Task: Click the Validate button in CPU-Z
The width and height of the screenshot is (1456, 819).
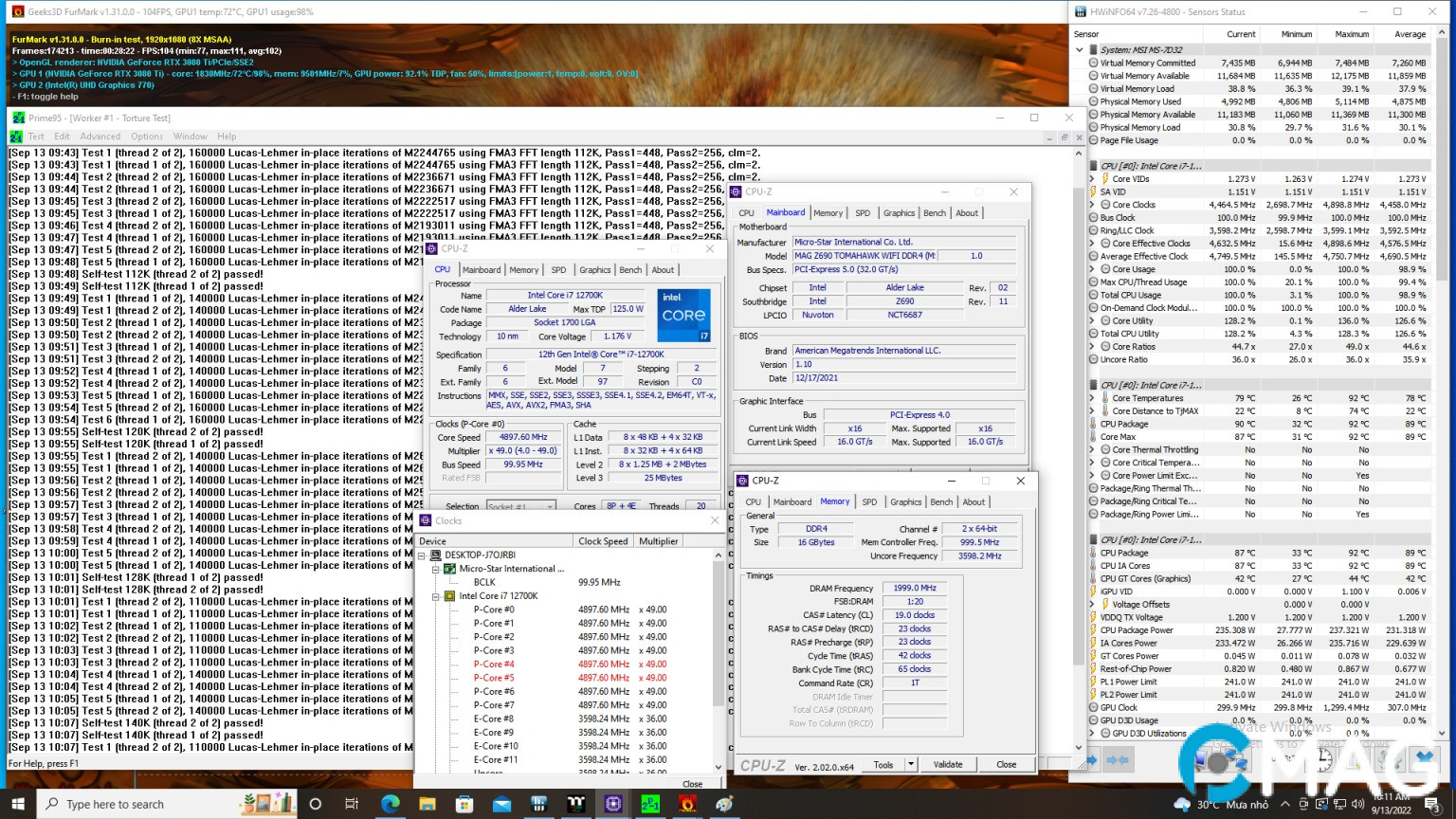Action: (x=948, y=764)
